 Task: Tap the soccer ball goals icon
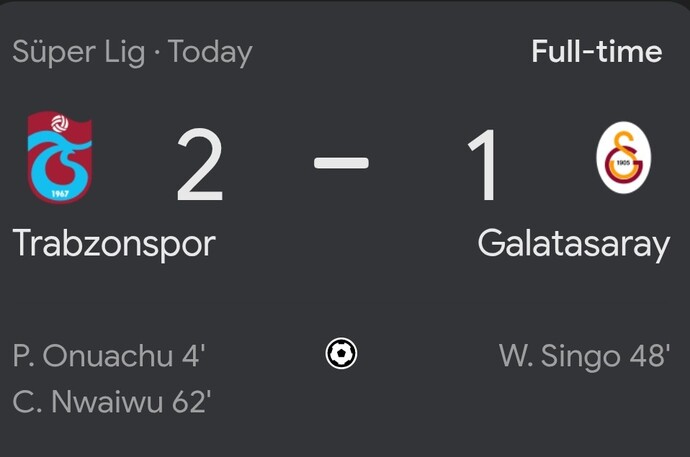coord(341,353)
